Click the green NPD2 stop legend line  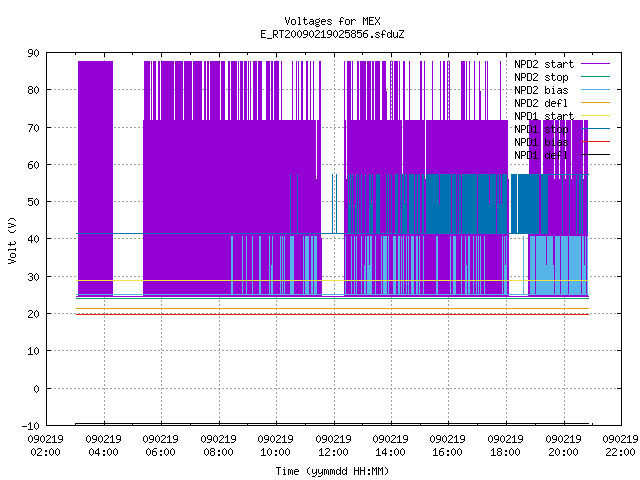[x=596, y=76]
